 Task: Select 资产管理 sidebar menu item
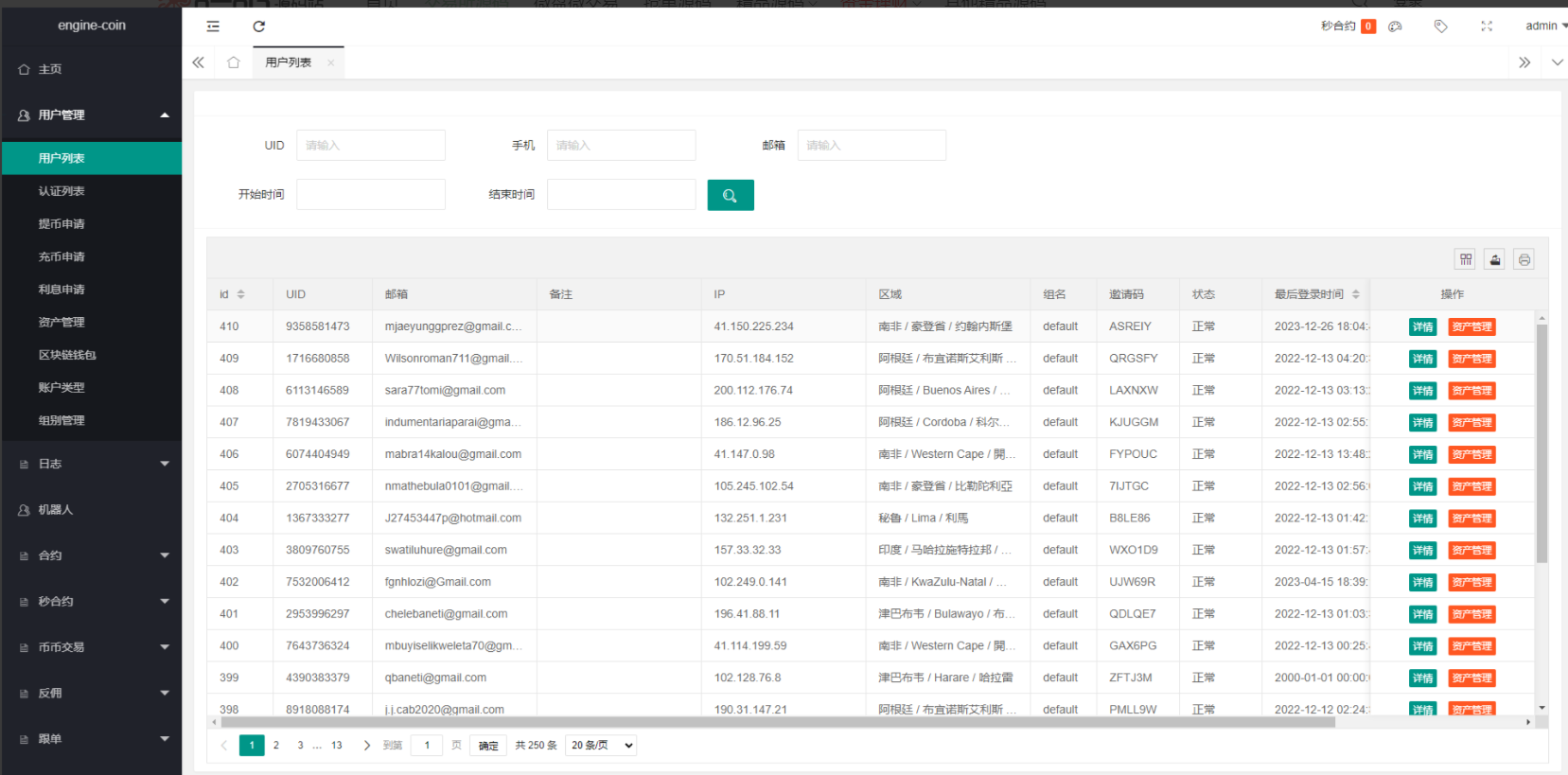pos(62,323)
